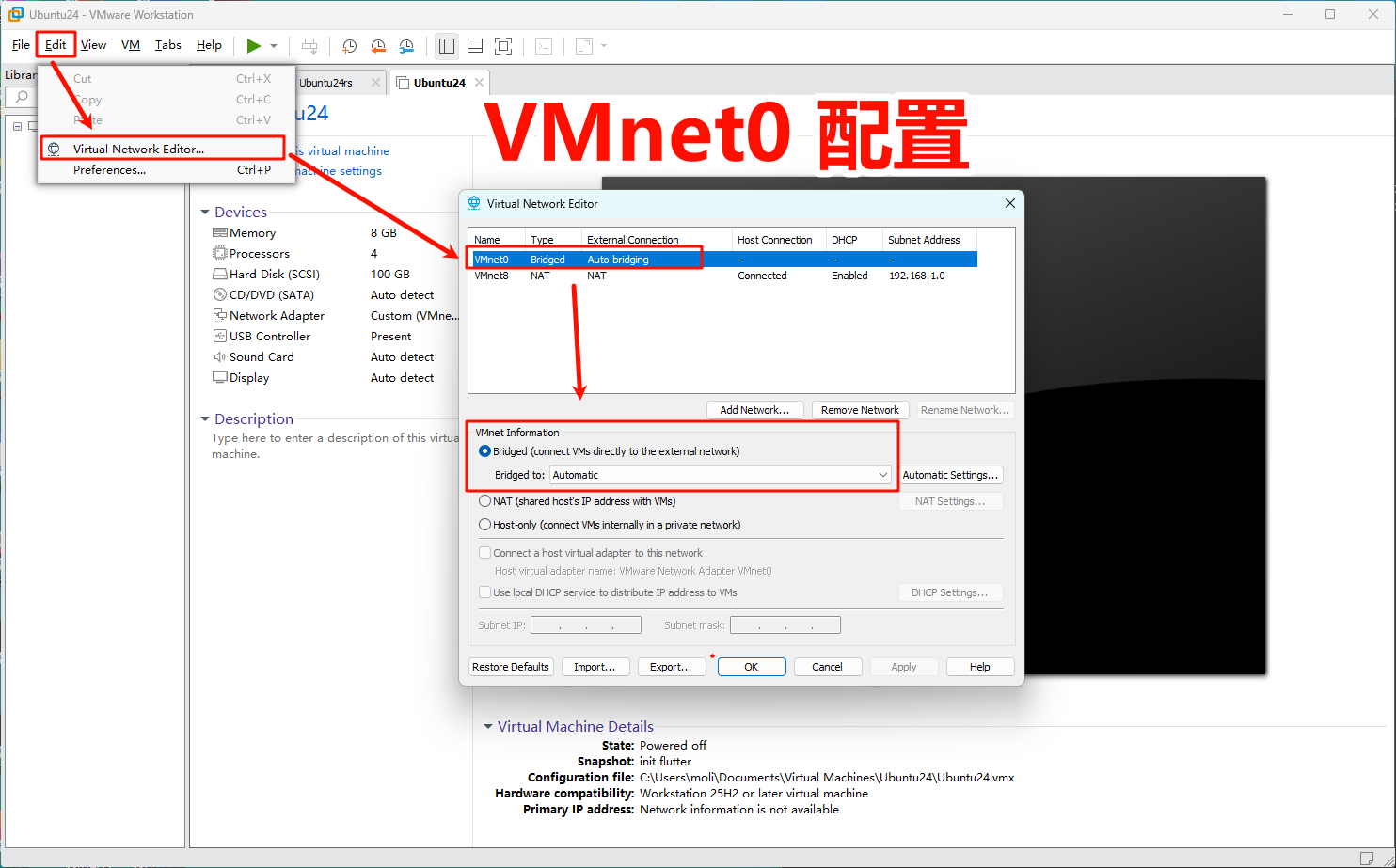The image size is (1396, 868).
Task: Select the Bridged radio button
Action: coord(485,451)
